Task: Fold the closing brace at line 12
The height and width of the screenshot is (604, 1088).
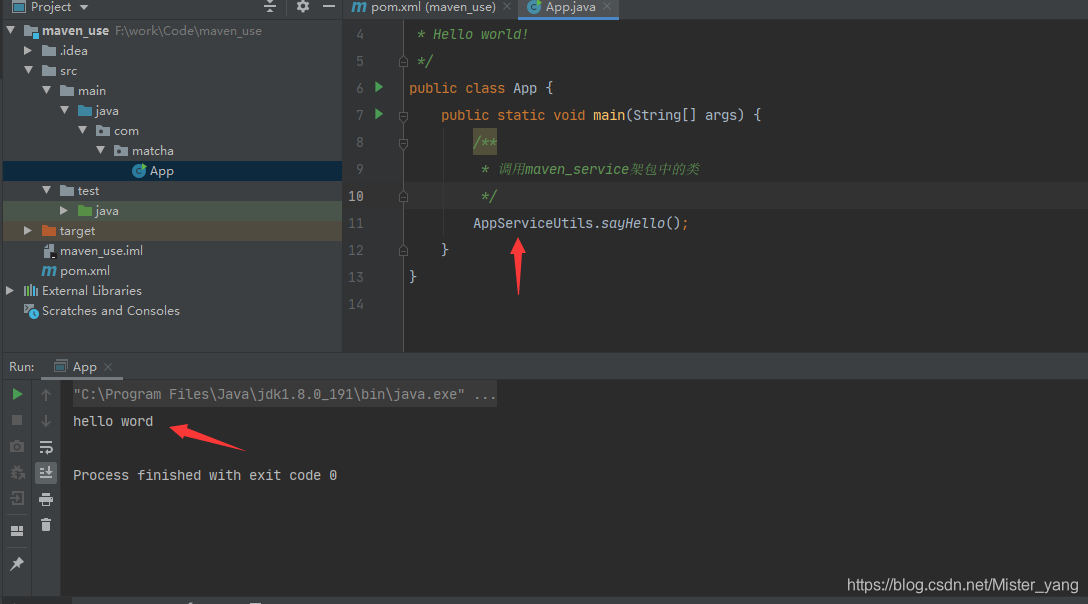Action: point(403,251)
